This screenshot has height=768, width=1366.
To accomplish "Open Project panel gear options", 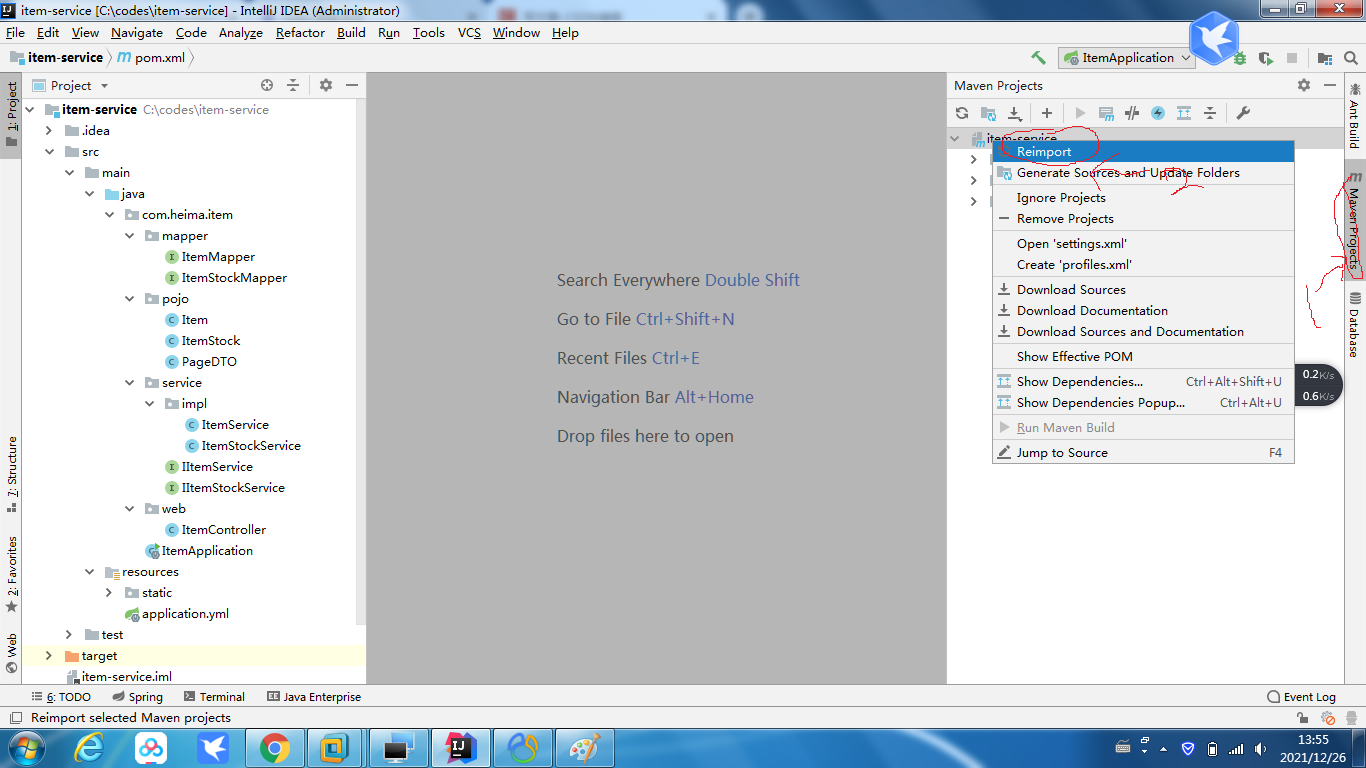I will pos(326,85).
